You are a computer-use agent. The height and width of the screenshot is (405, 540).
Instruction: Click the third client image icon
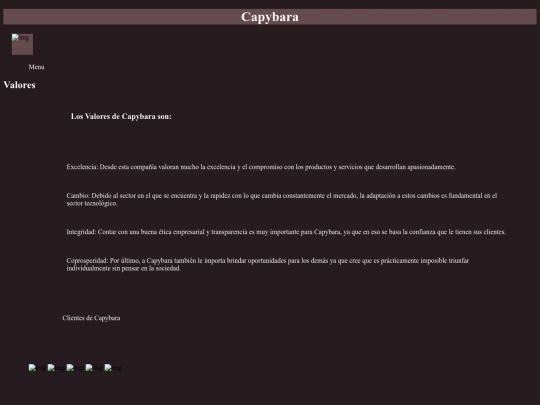(x=75, y=368)
